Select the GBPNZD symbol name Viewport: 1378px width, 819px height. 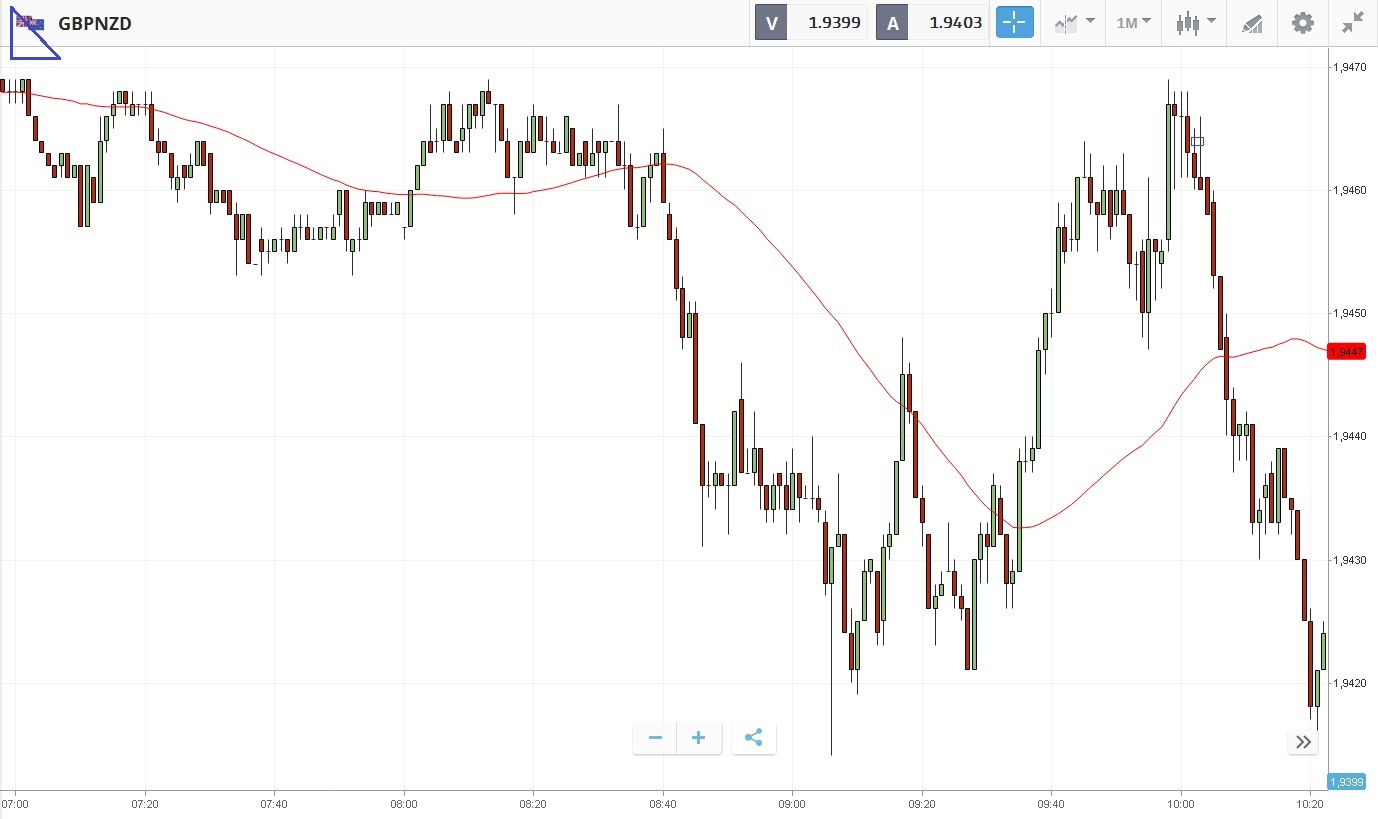click(x=95, y=23)
